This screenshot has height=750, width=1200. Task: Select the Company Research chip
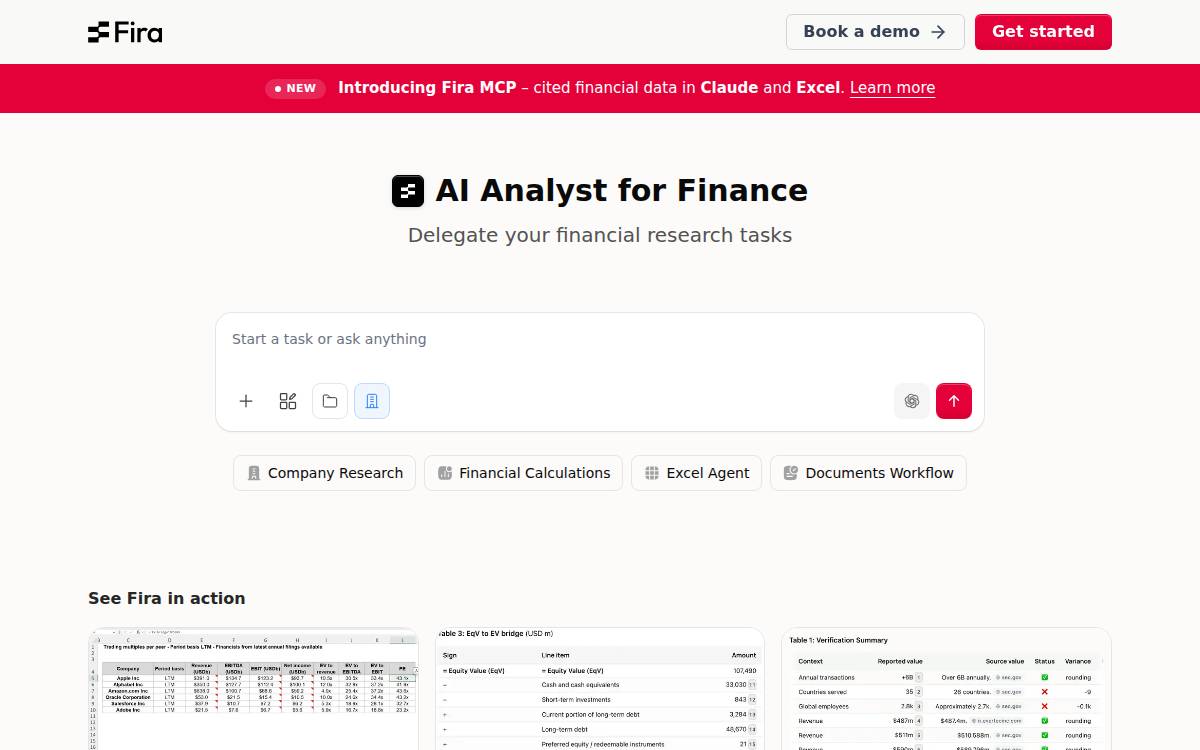[325, 473]
